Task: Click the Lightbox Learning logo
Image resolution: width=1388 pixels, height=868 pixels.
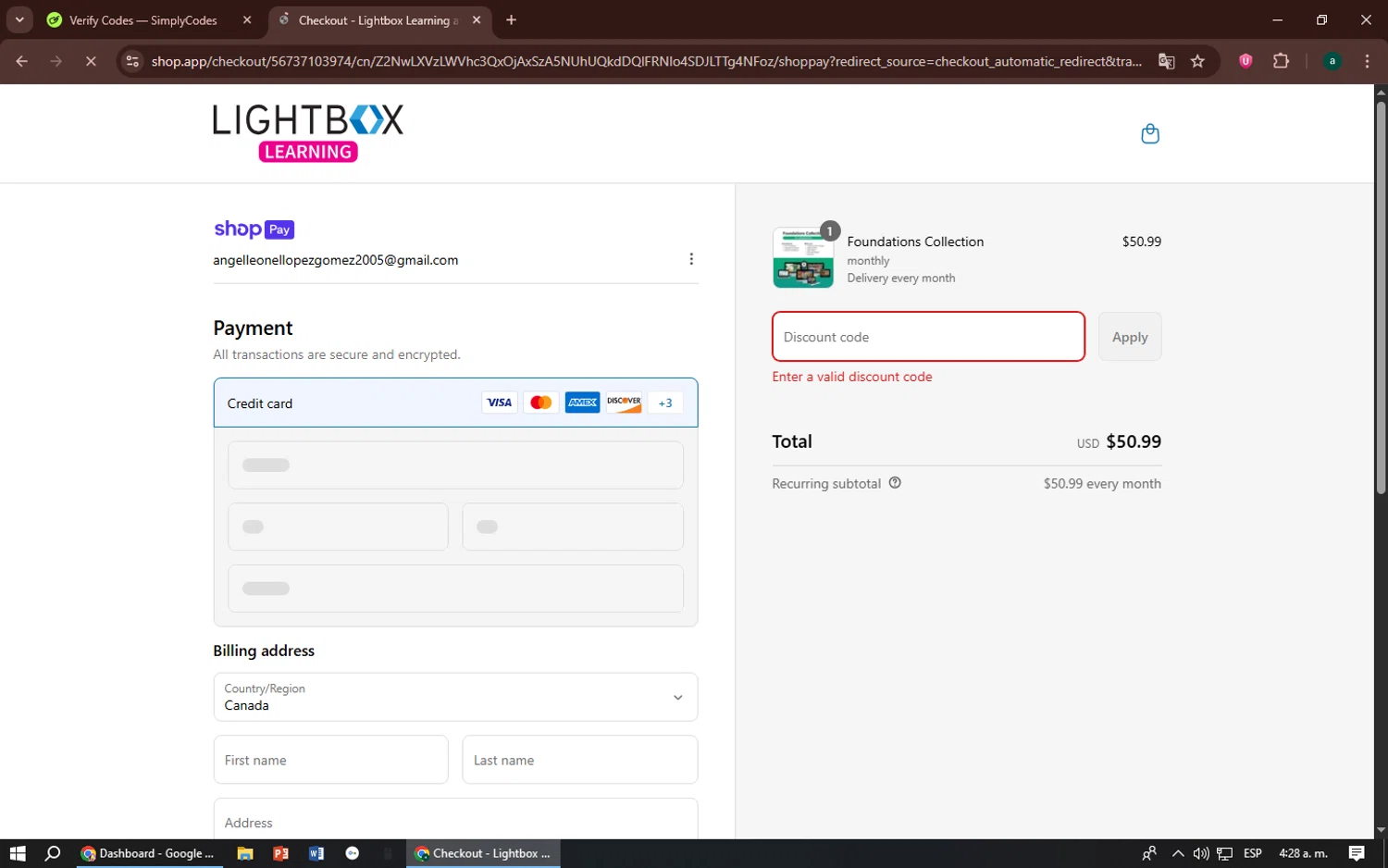Action: (308, 132)
